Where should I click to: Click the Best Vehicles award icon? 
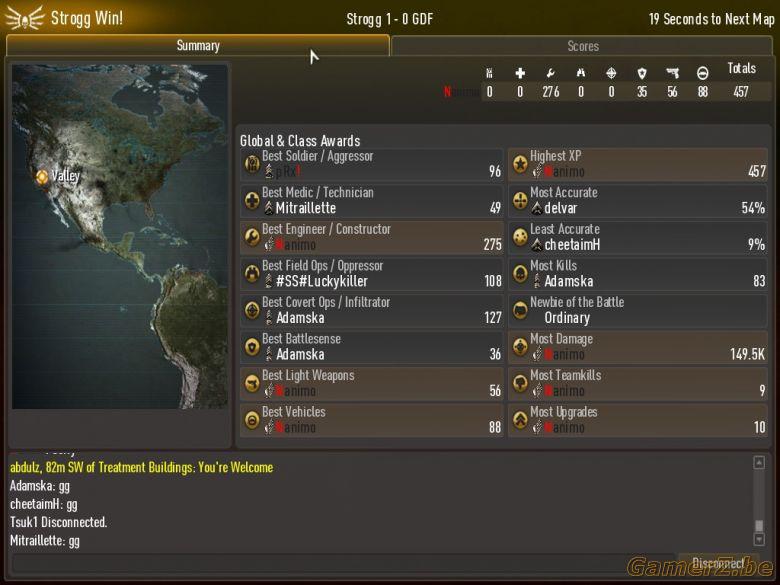pyautogui.click(x=252, y=420)
